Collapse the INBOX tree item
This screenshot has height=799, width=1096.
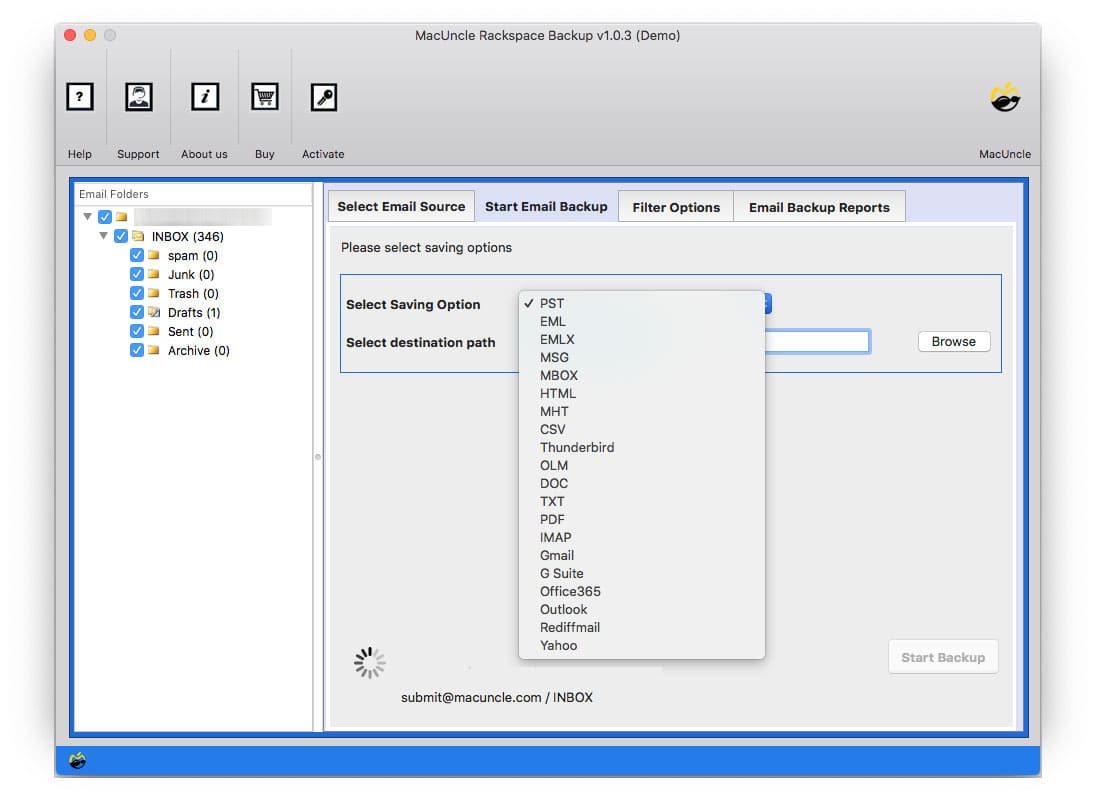(x=104, y=236)
